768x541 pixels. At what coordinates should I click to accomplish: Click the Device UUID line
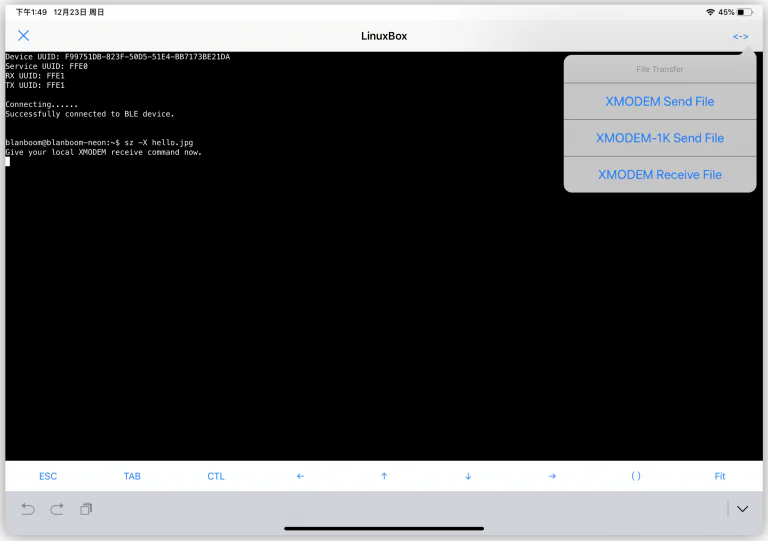(x=118, y=57)
